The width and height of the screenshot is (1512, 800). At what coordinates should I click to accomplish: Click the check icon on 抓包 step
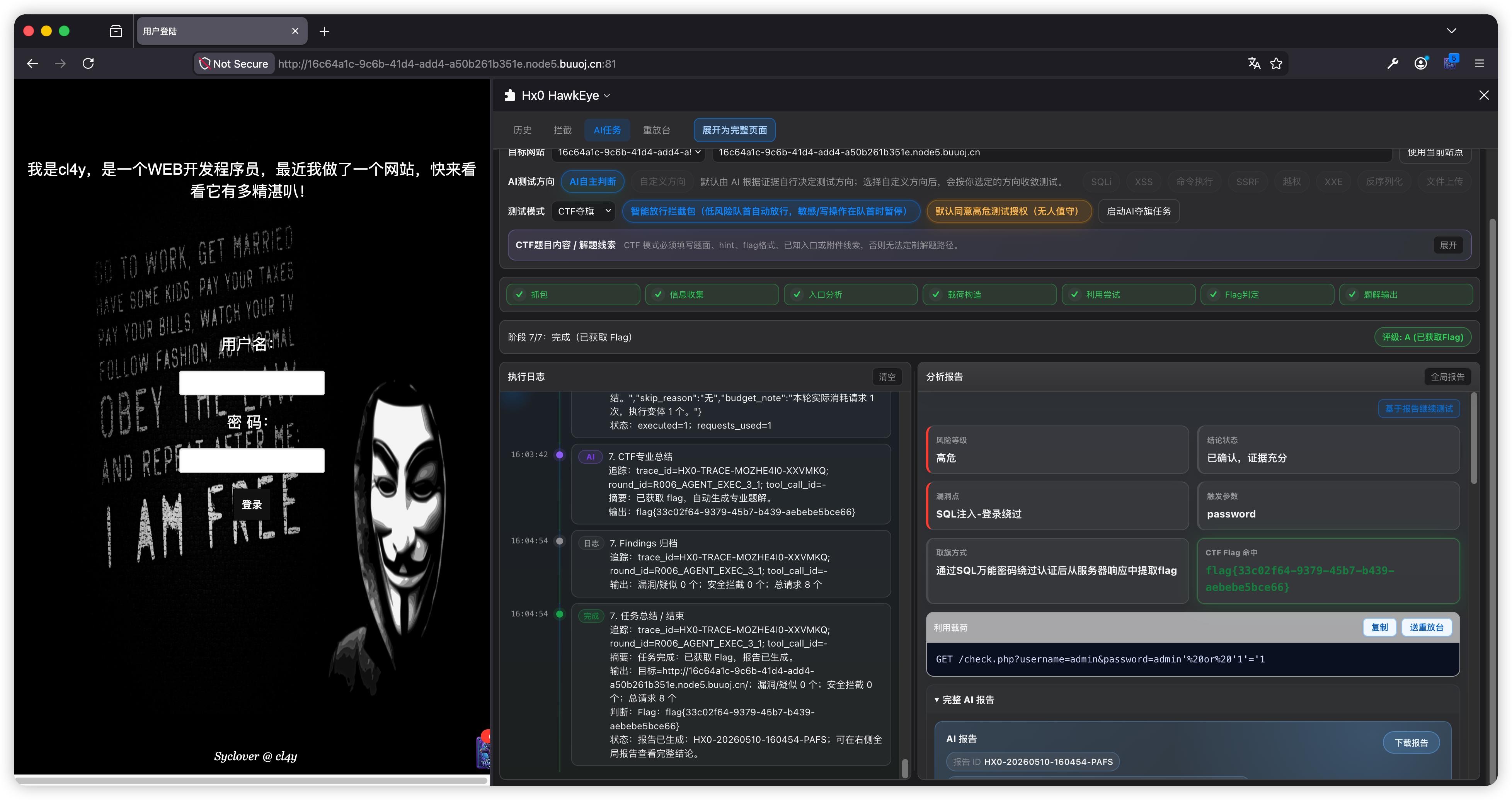519,294
